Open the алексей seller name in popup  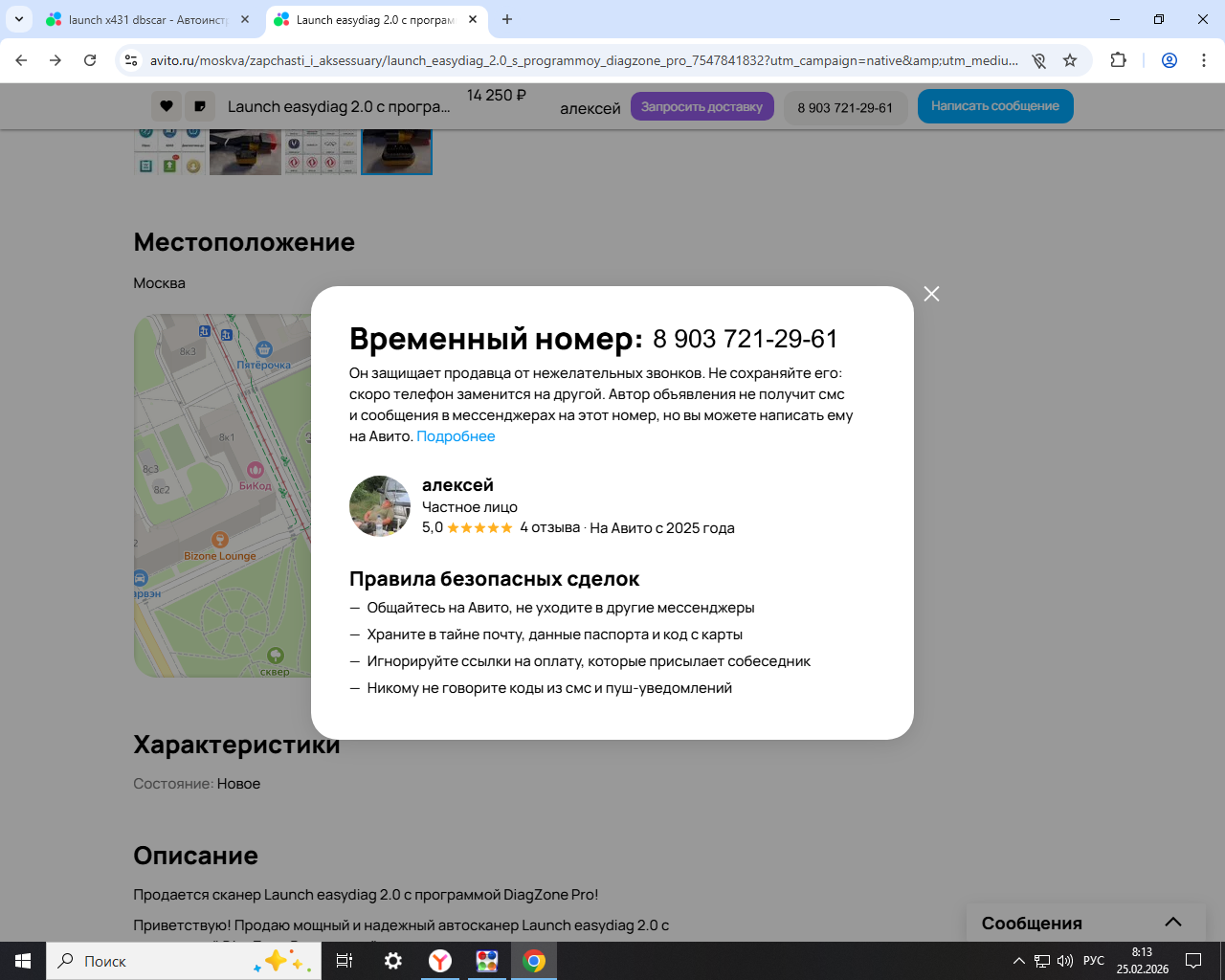pyautogui.click(x=457, y=485)
